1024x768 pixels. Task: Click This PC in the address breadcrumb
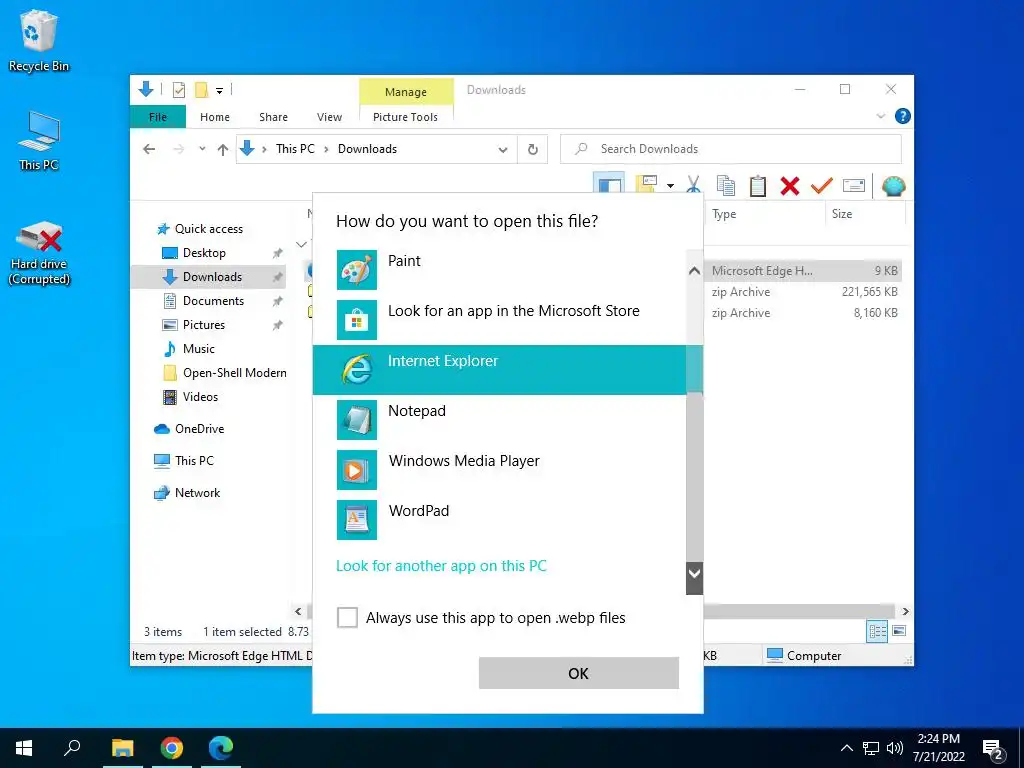(295, 149)
